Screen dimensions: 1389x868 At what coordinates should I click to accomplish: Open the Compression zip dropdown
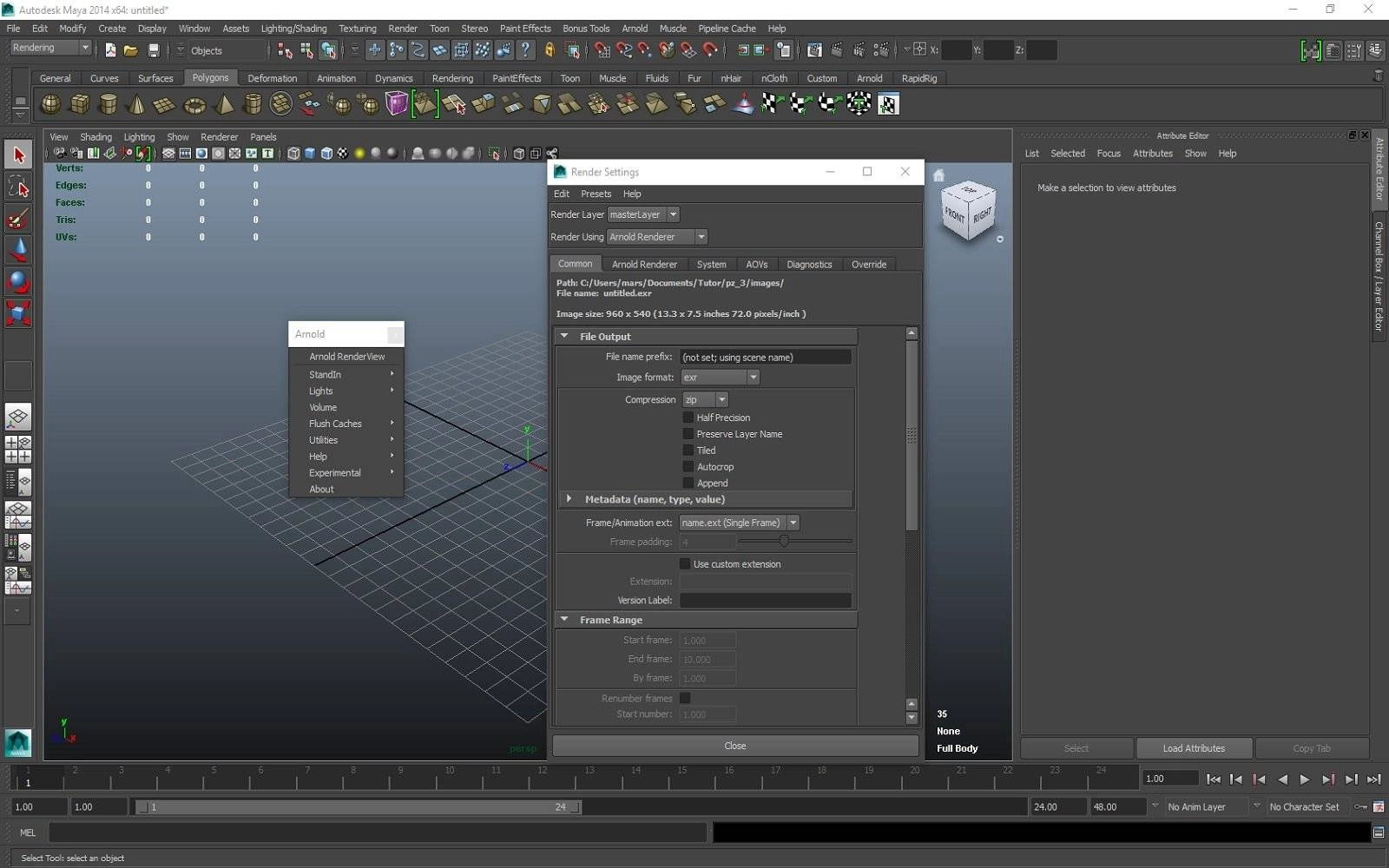[x=705, y=399]
